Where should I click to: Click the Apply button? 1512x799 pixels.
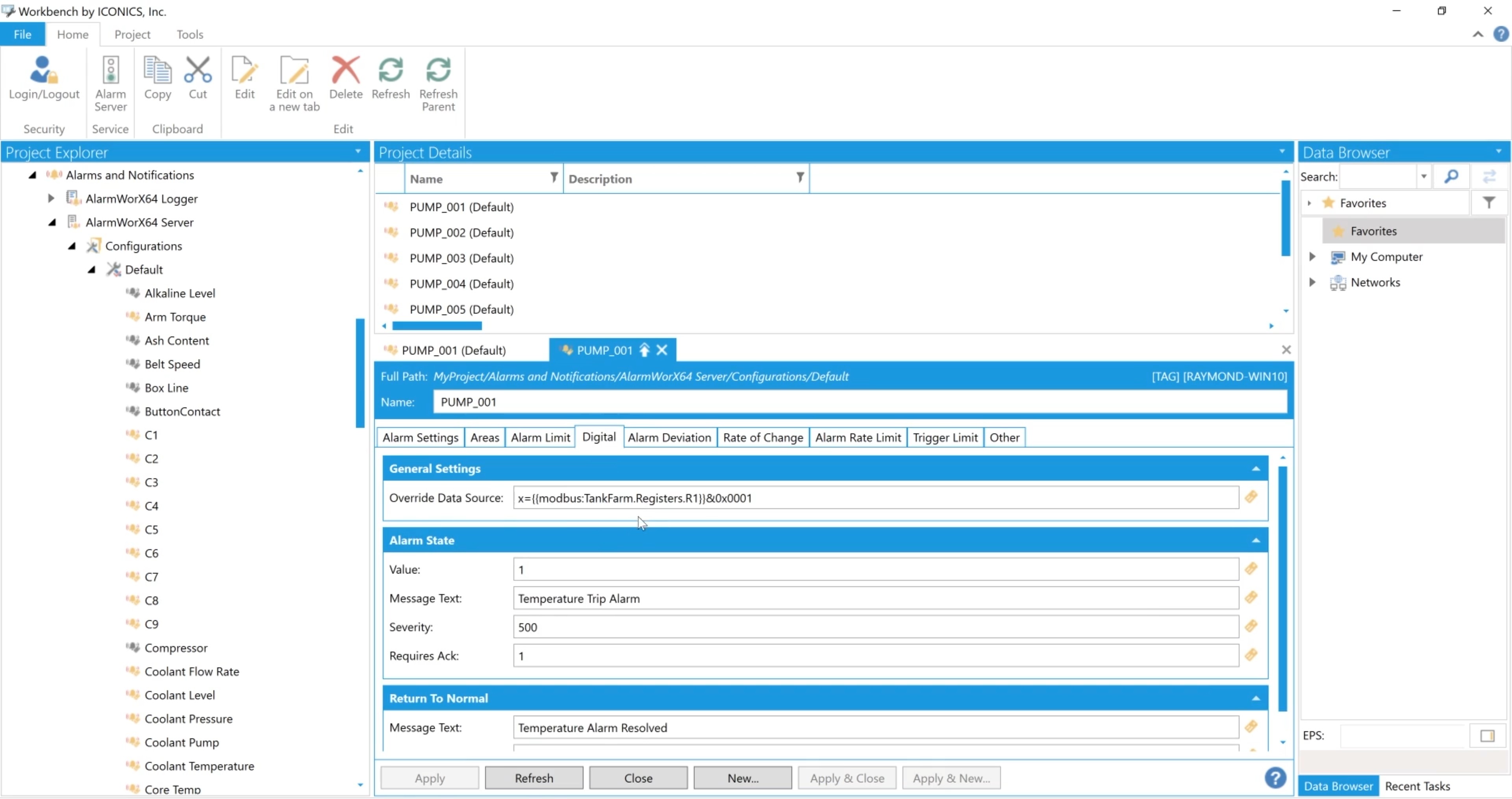tap(430, 779)
